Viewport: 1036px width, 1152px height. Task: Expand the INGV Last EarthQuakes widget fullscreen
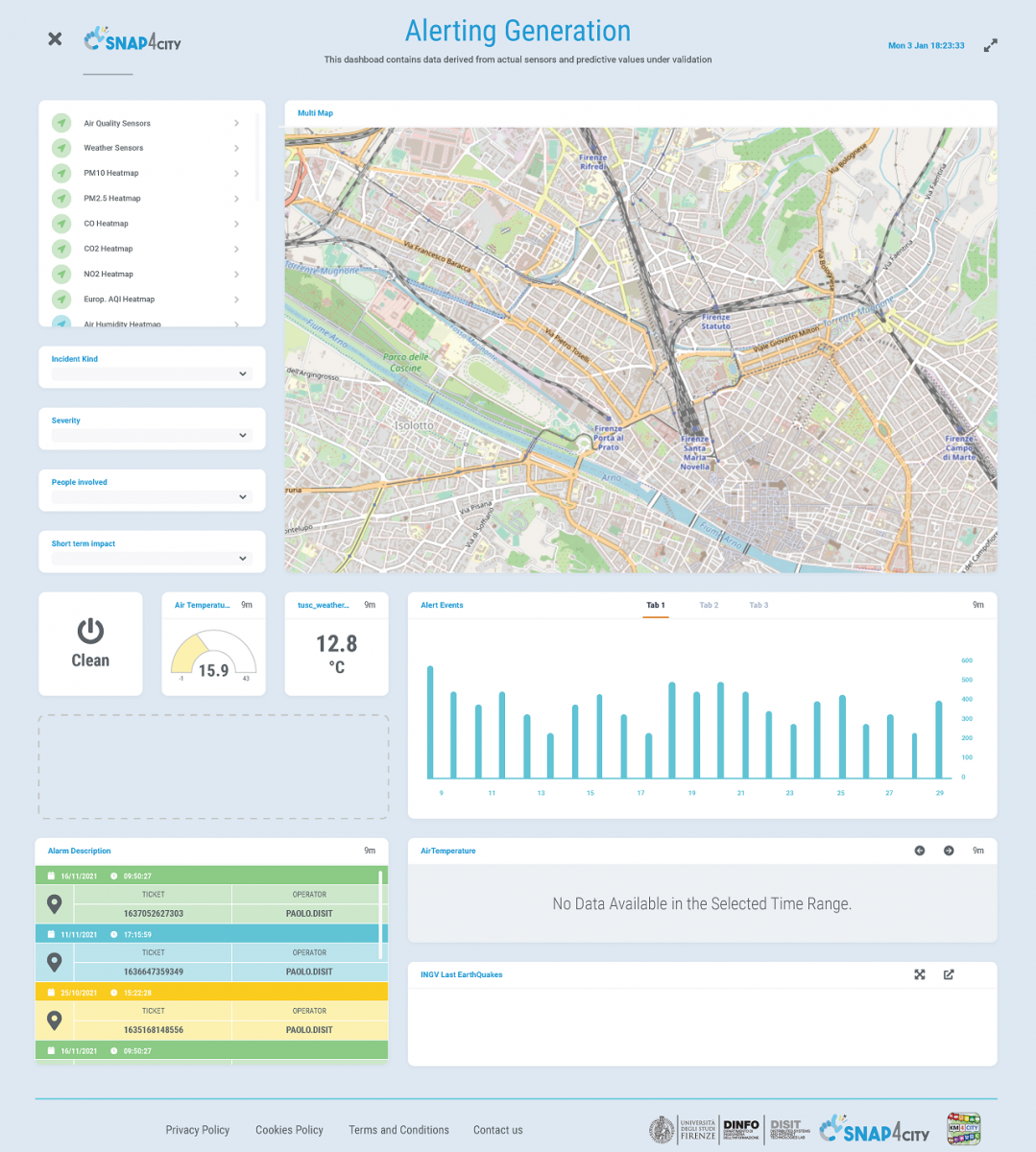(920, 974)
